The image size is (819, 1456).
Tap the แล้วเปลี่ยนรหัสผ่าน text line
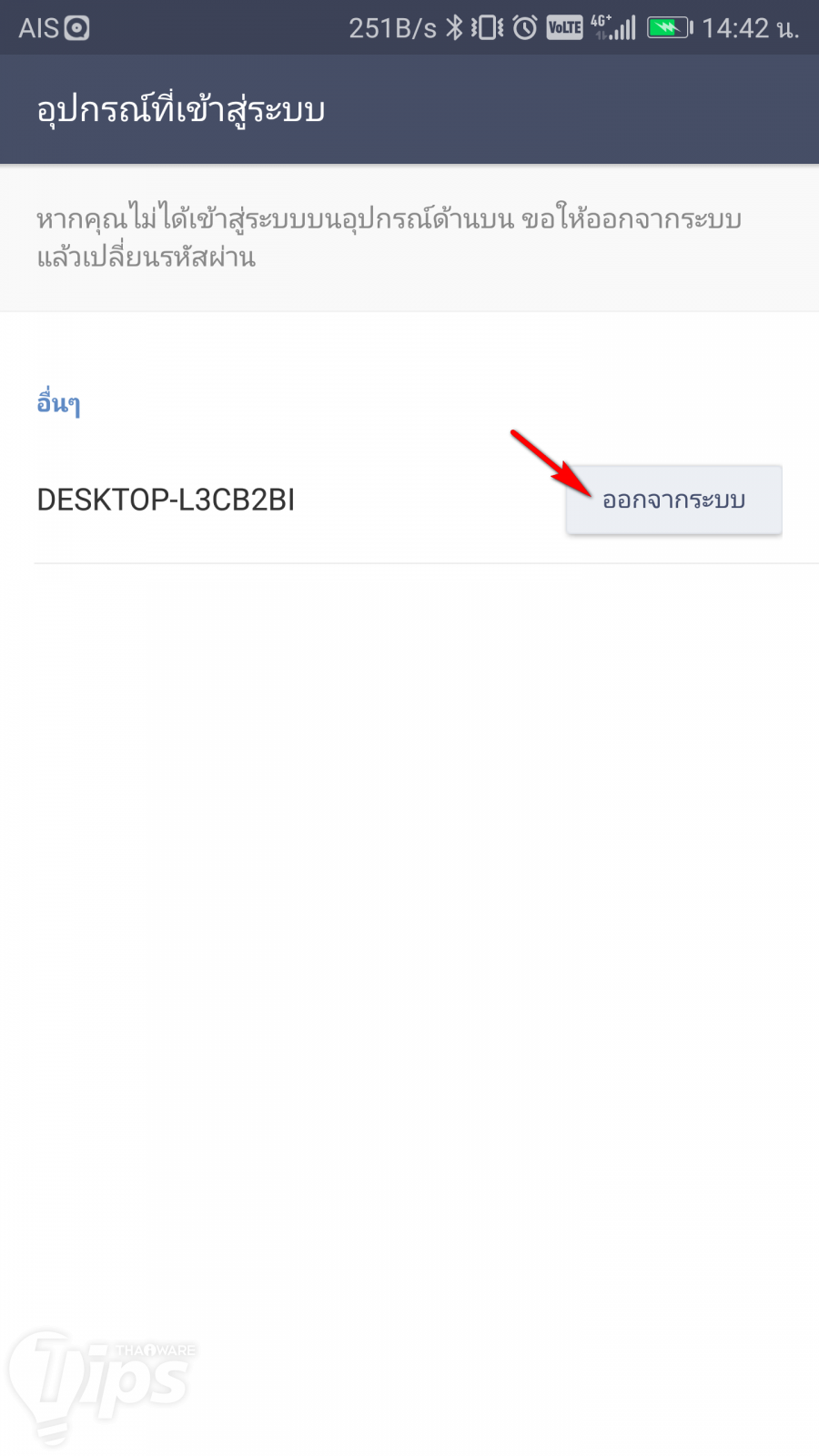coord(146,258)
